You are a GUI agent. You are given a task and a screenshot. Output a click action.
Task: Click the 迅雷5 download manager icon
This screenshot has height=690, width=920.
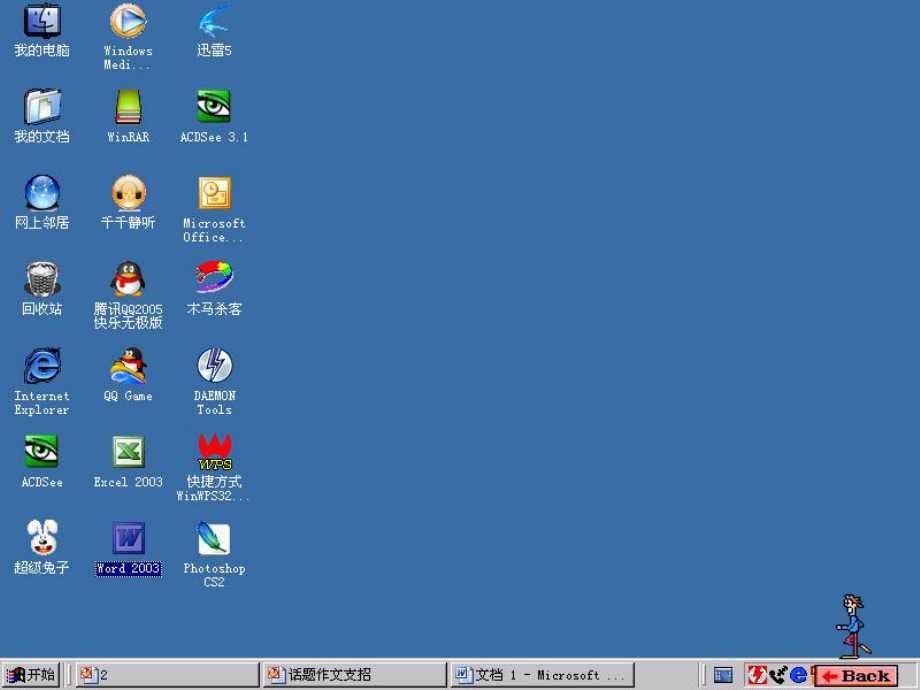pos(214,21)
